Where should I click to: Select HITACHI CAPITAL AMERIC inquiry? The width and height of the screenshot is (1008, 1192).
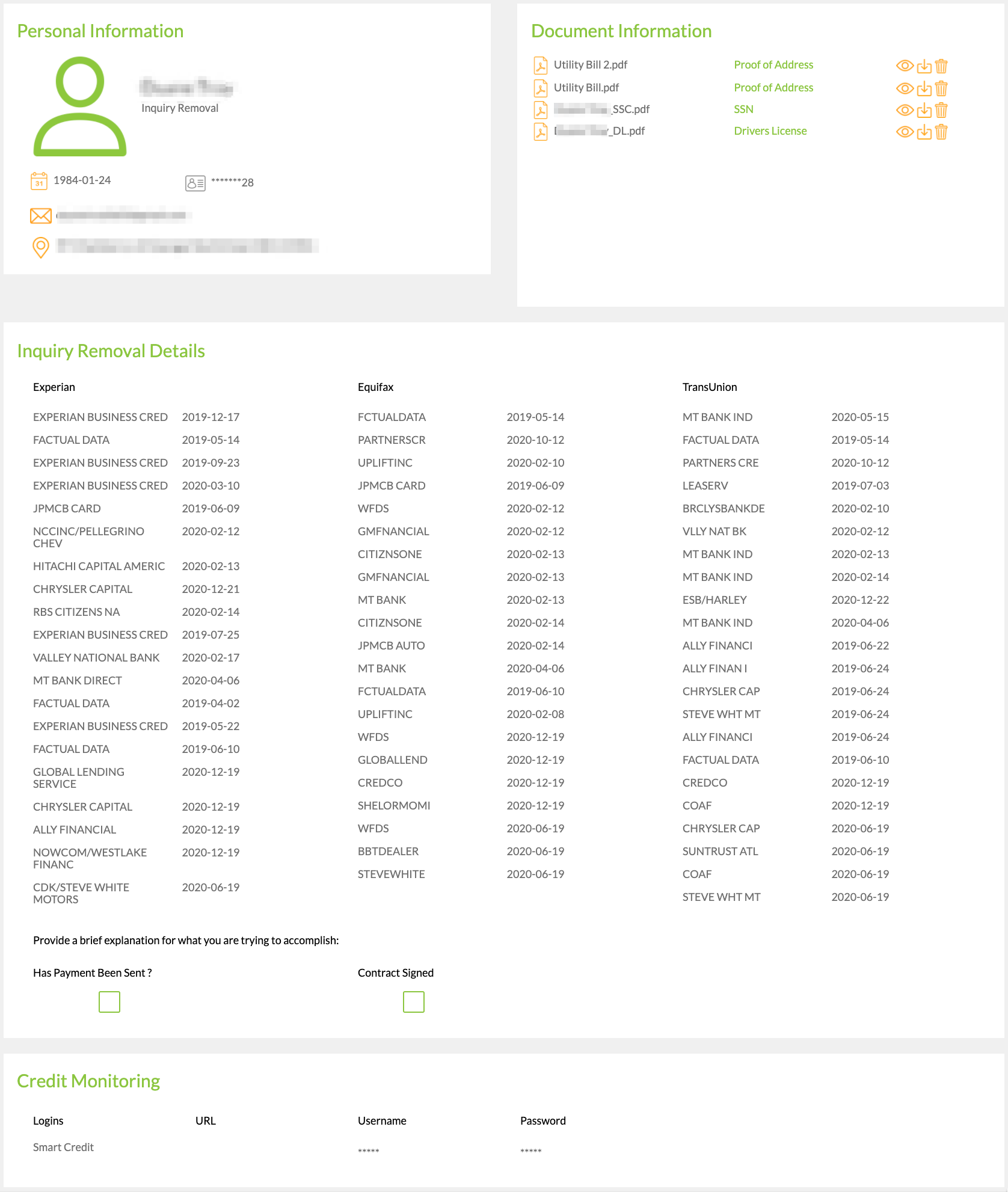(99, 567)
